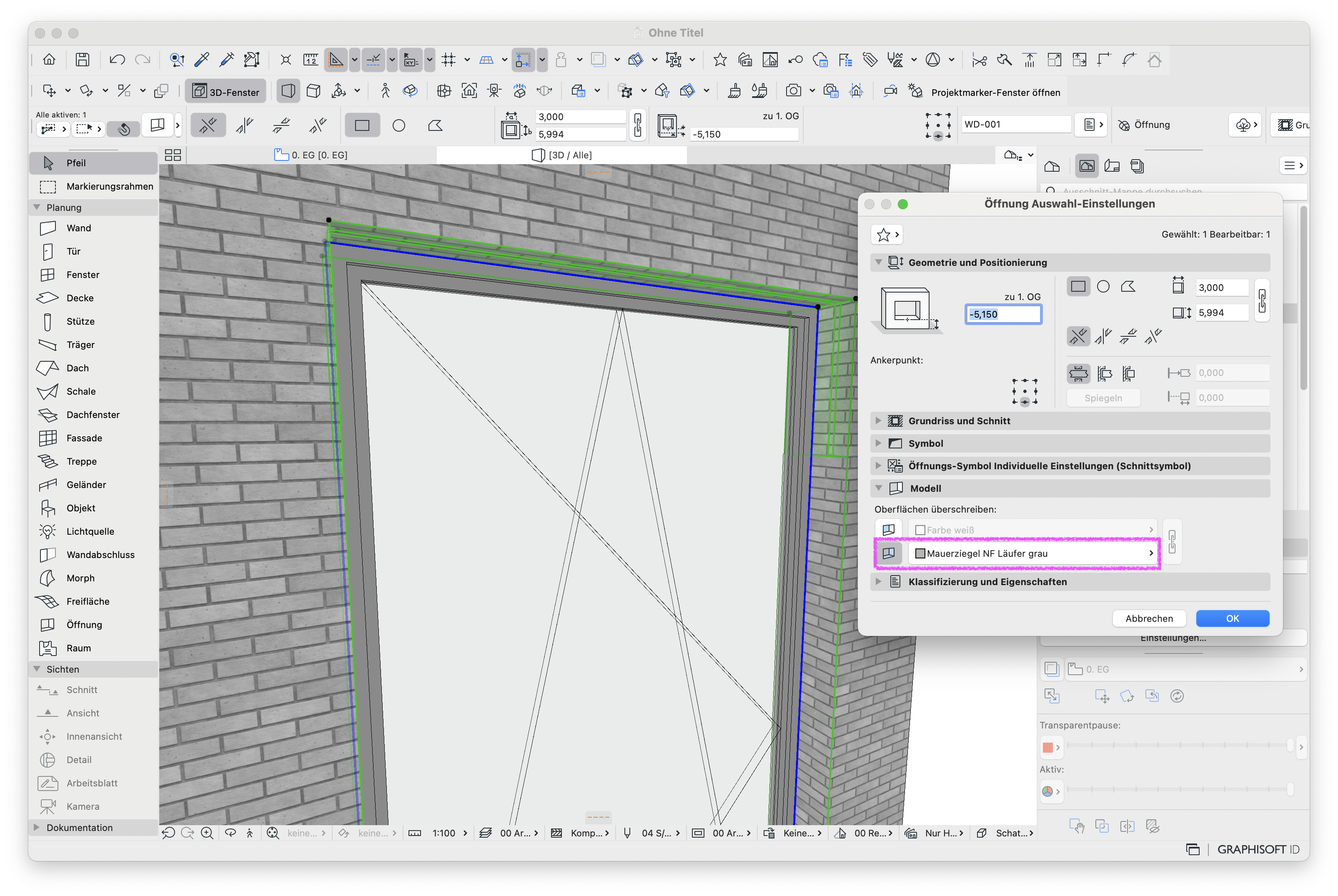
Task: Select polygonal opening shape in dialog
Action: [1128, 287]
